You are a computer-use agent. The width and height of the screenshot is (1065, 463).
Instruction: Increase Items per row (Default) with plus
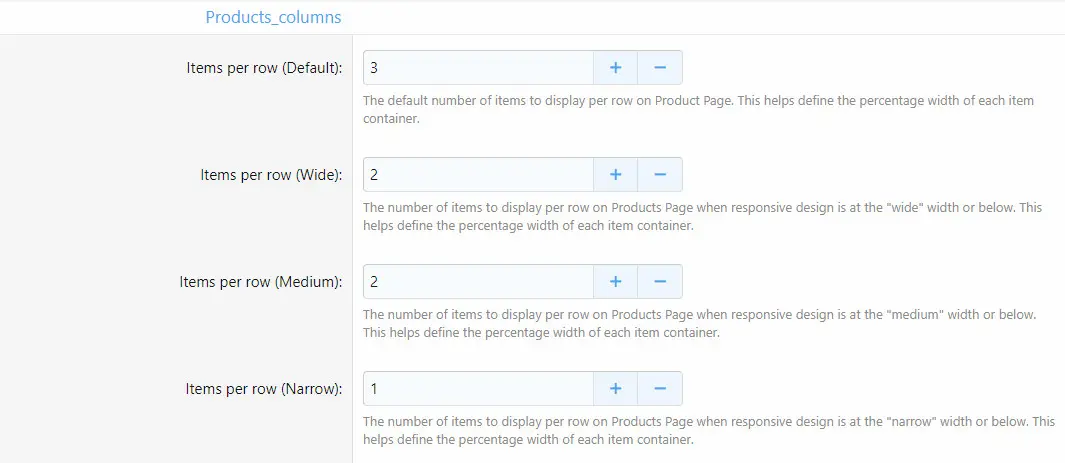[615, 67]
